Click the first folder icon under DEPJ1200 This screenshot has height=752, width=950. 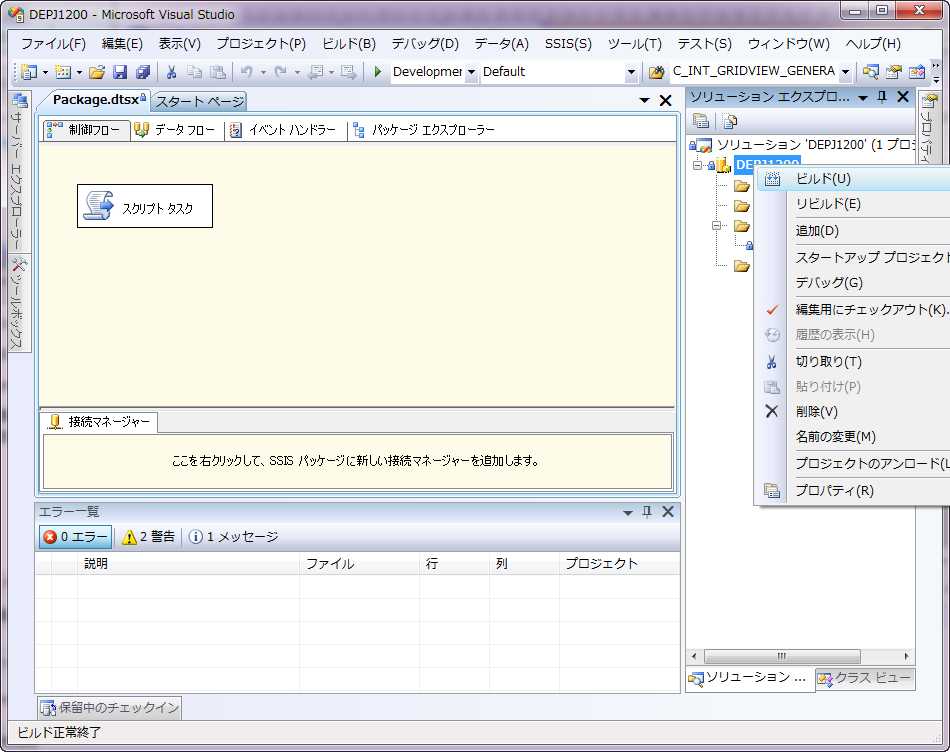point(742,185)
